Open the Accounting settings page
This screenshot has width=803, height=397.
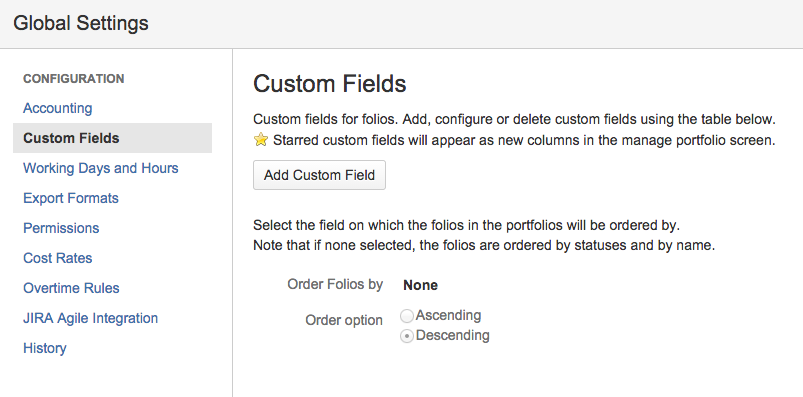coord(57,108)
